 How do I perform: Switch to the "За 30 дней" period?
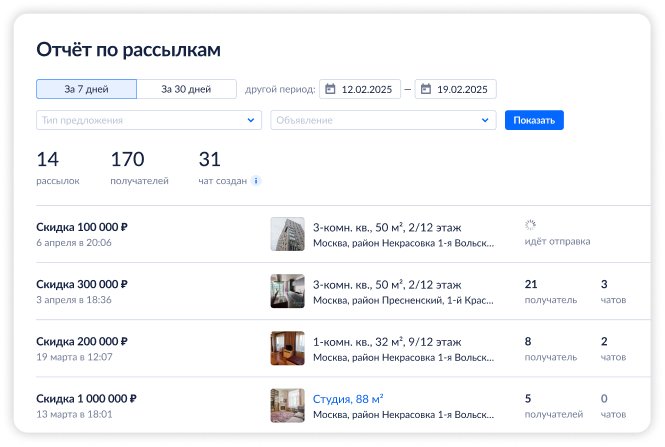coord(186,89)
